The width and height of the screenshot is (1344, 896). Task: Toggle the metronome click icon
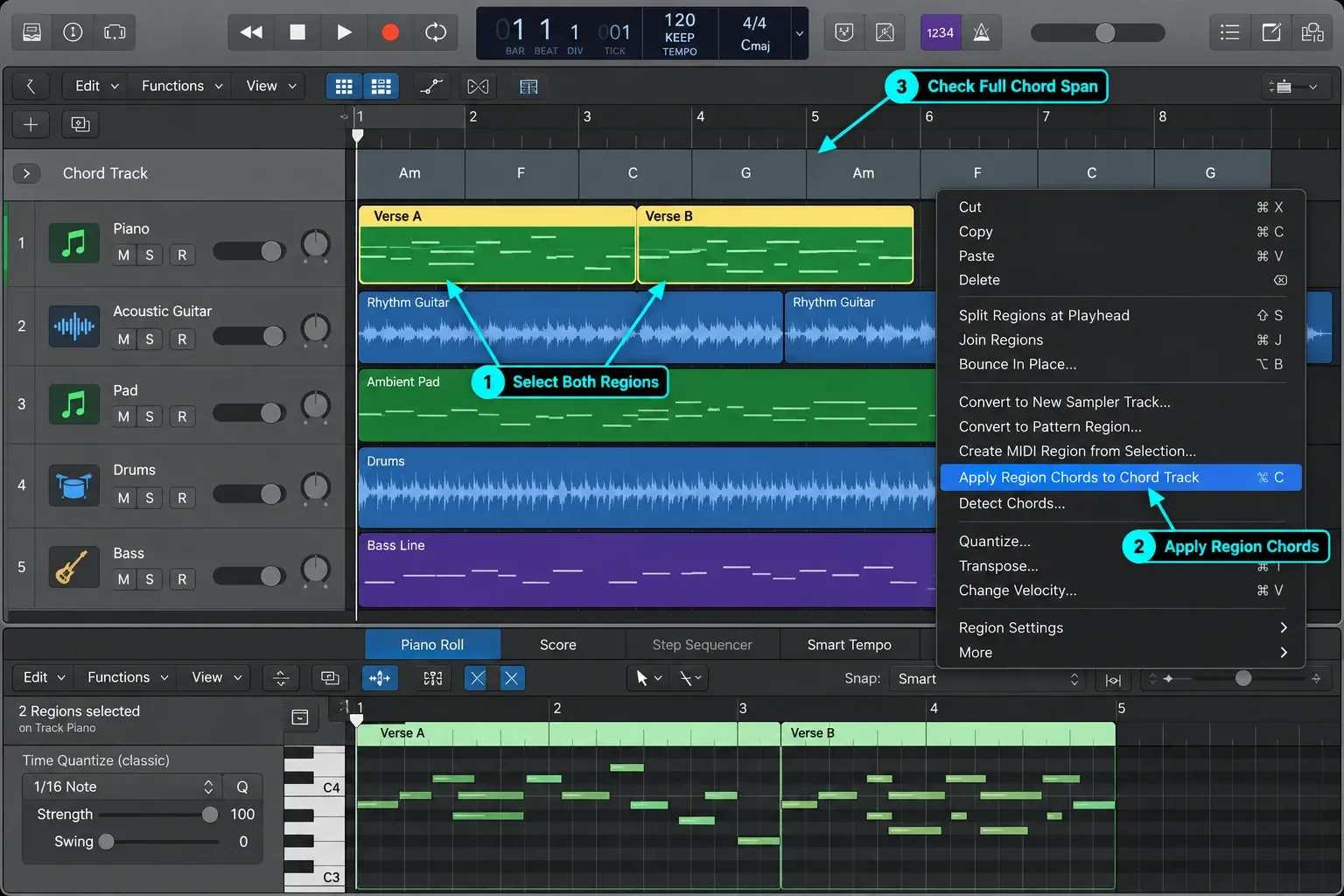(982, 32)
